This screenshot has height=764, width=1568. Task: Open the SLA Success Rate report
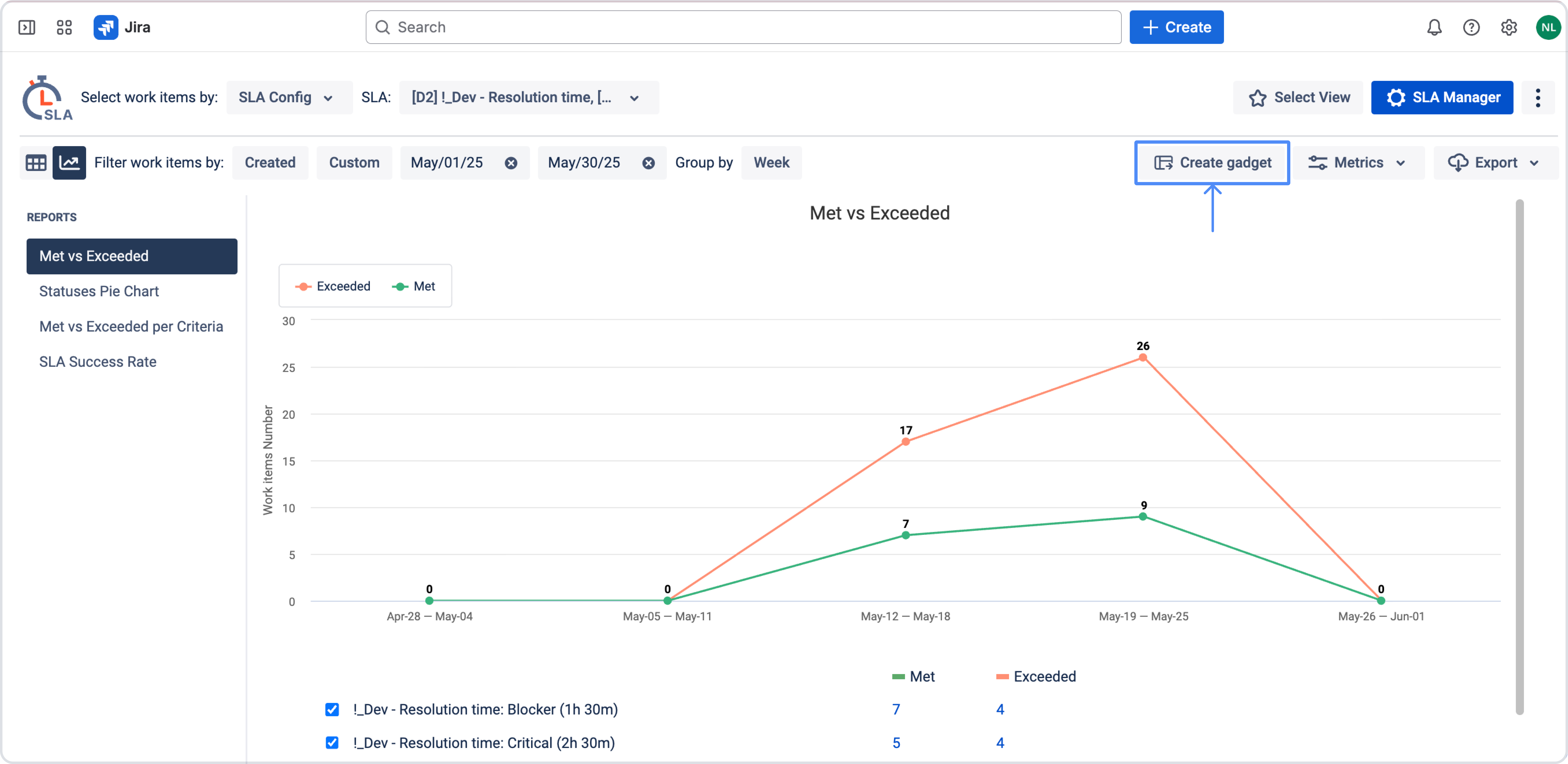point(97,361)
